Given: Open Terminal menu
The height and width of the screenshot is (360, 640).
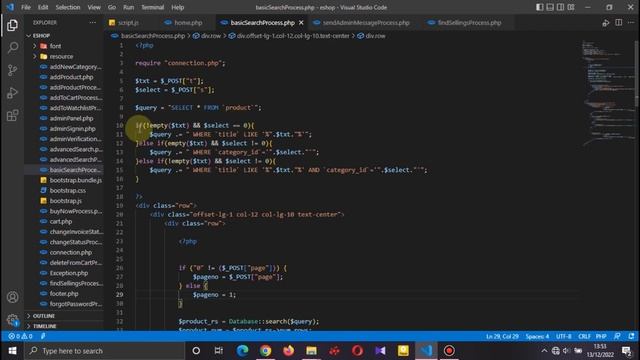Looking at the screenshot, I should [153, 7].
